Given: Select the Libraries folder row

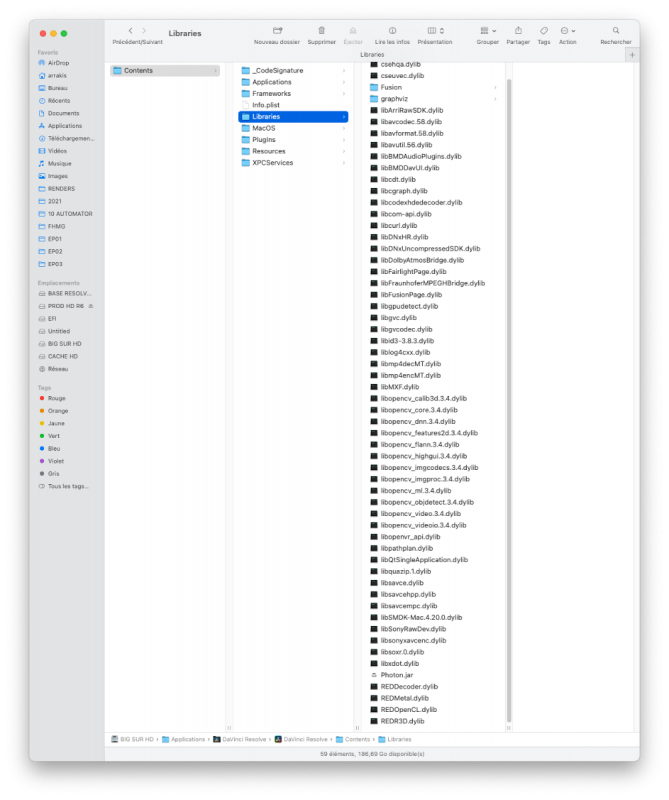Looking at the screenshot, I should tap(293, 117).
